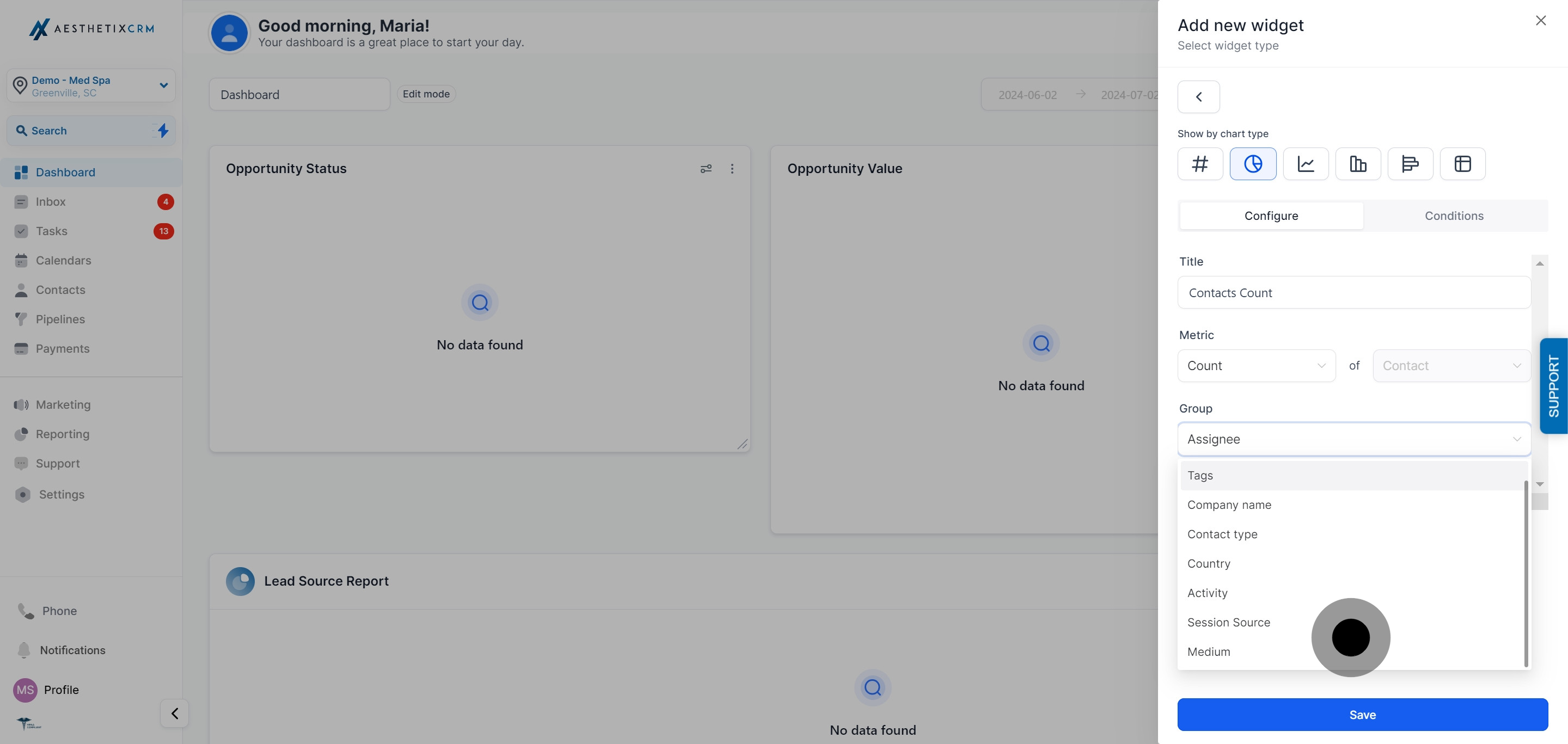Select the vertical bar chart type icon
The height and width of the screenshot is (744, 1568).
pyautogui.click(x=1357, y=164)
